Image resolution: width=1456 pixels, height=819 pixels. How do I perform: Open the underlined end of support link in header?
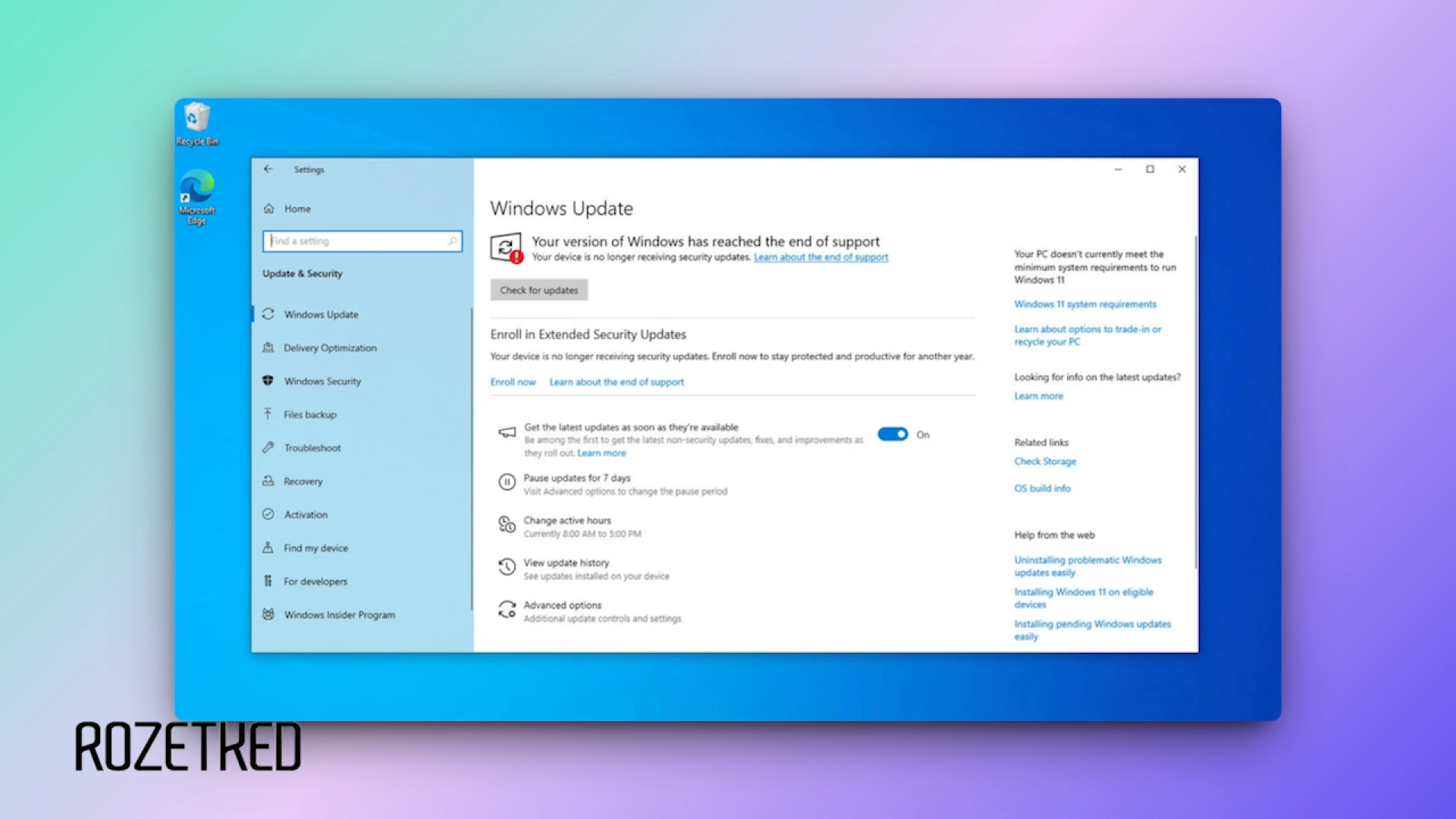click(x=821, y=257)
